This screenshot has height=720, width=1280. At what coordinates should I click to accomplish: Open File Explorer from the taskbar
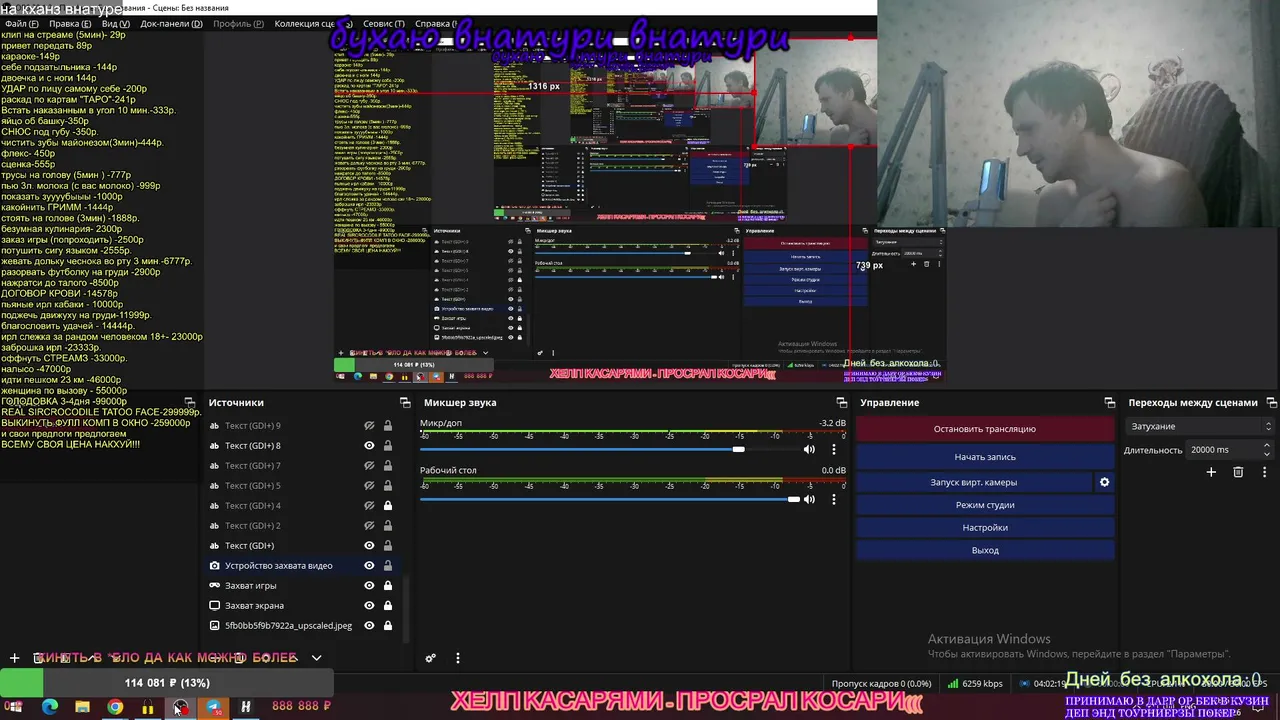click(82, 707)
